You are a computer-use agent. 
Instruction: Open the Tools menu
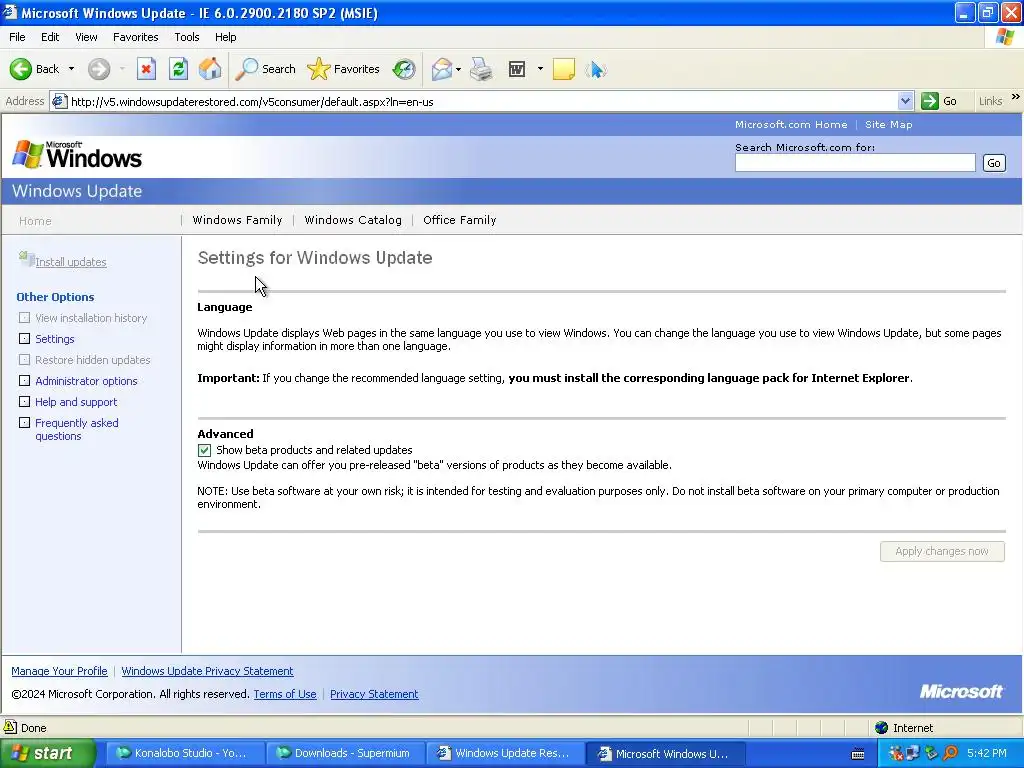(x=186, y=37)
